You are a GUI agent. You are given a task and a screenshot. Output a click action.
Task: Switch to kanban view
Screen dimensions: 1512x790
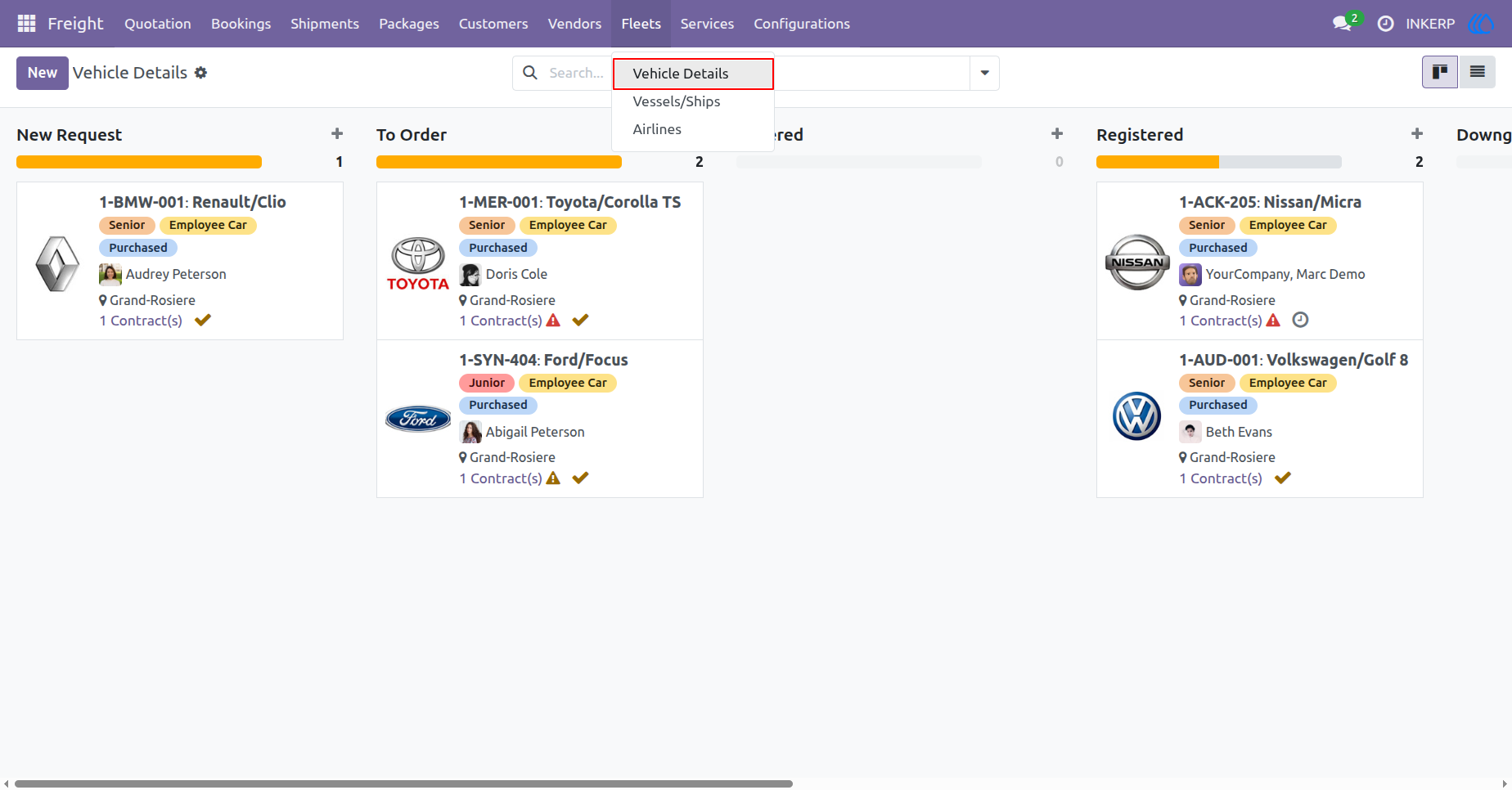tap(1440, 72)
